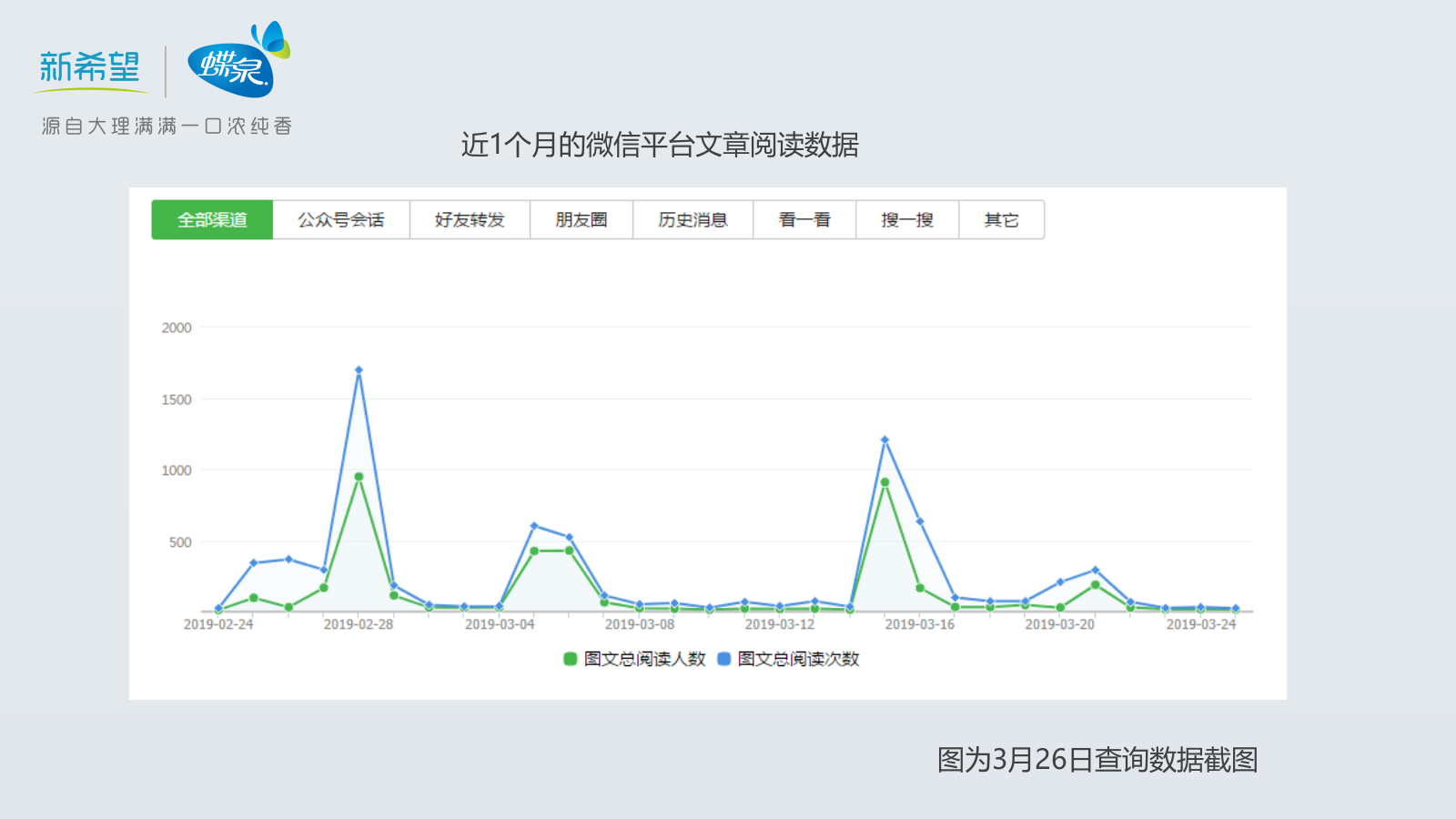The width and height of the screenshot is (1456, 819).
Task: Select the 搜一搜 channel filter
Action: coord(907,219)
